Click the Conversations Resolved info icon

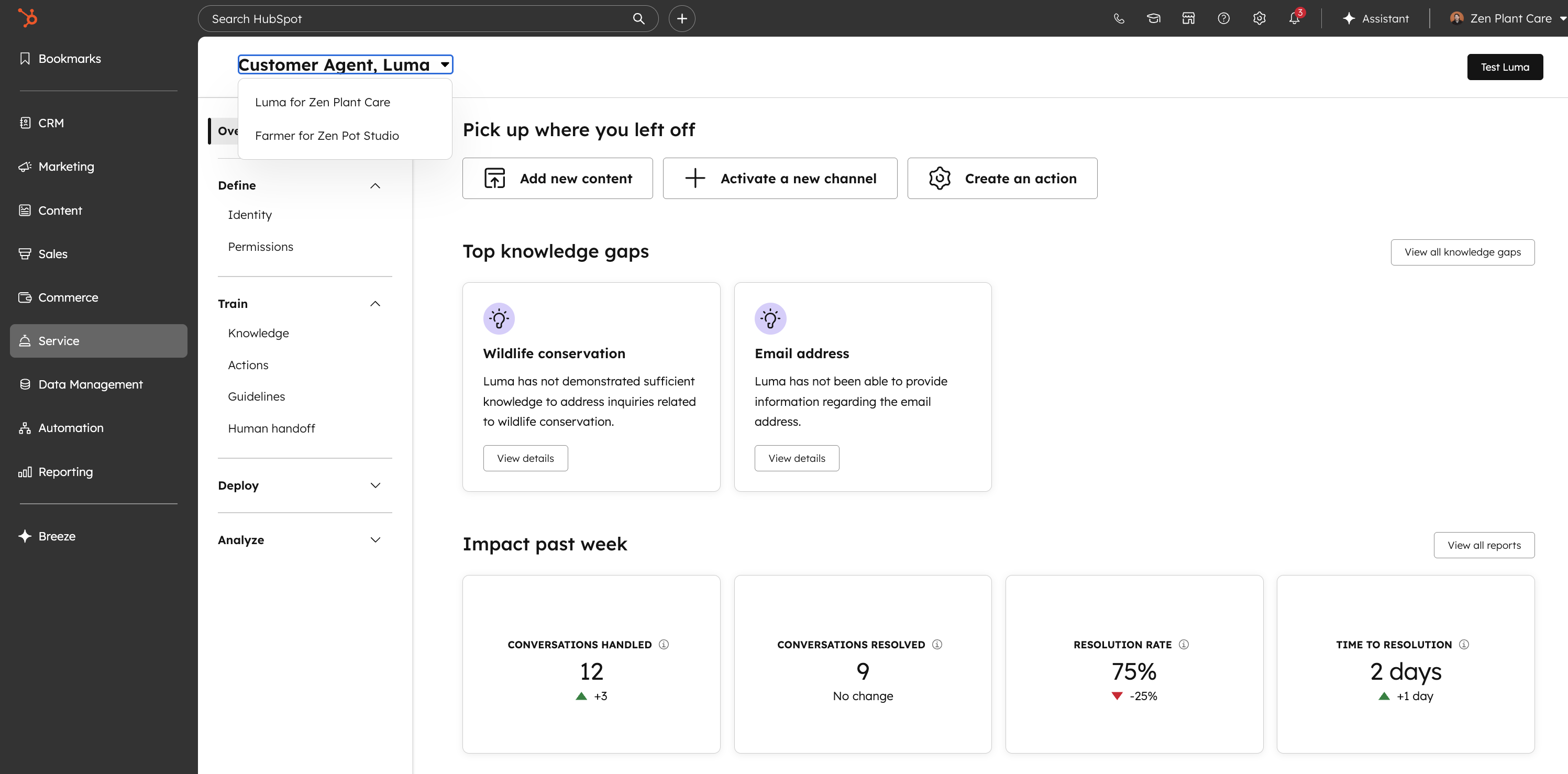(x=937, y=645)
